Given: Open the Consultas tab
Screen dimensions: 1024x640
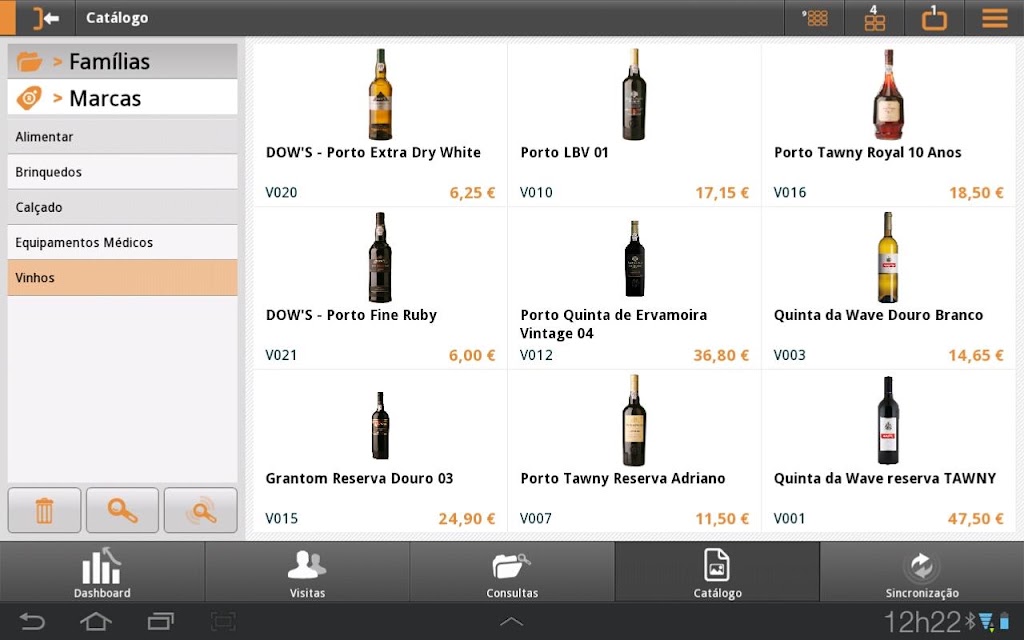Looking at the screenshot, I should click(x=512, y=571).
